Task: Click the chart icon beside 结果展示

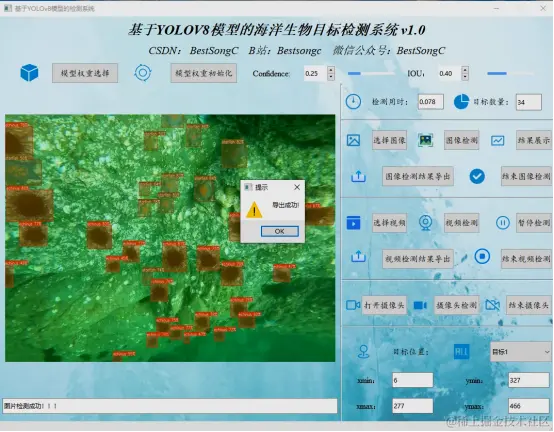Action: pos(497,141)
